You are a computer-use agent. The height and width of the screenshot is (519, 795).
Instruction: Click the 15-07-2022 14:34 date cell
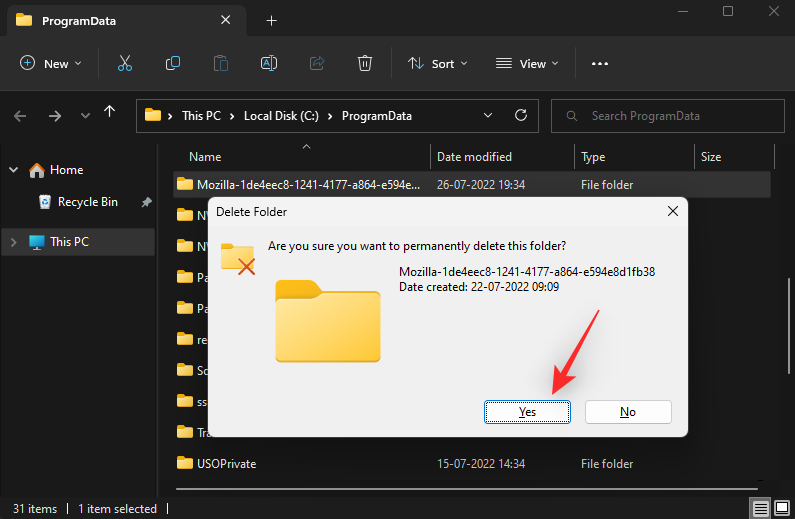click(x=481, y=464)
